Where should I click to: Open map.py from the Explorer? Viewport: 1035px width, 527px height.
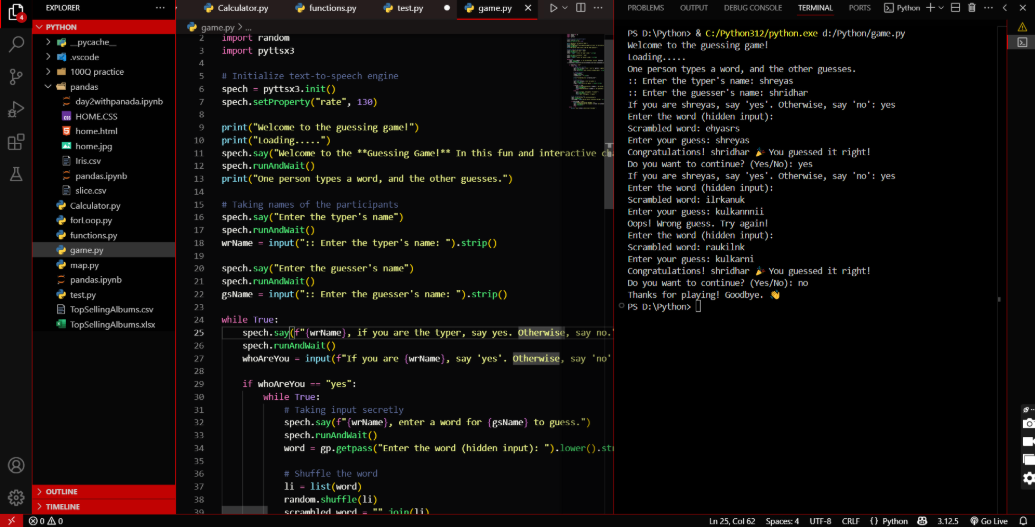tap(84, 265)
